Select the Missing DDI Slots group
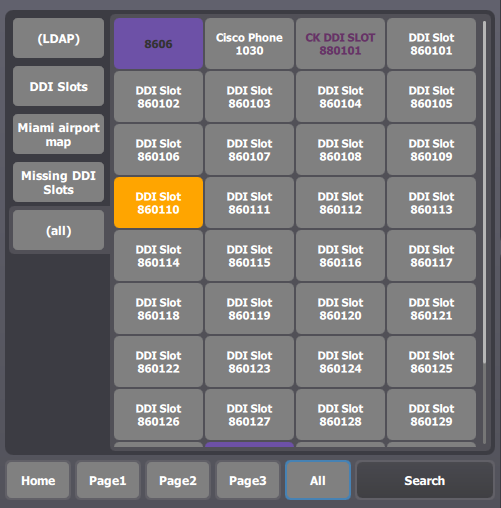Screen dimensions: 501x508 pyautogui.click(x=58, y=182)
